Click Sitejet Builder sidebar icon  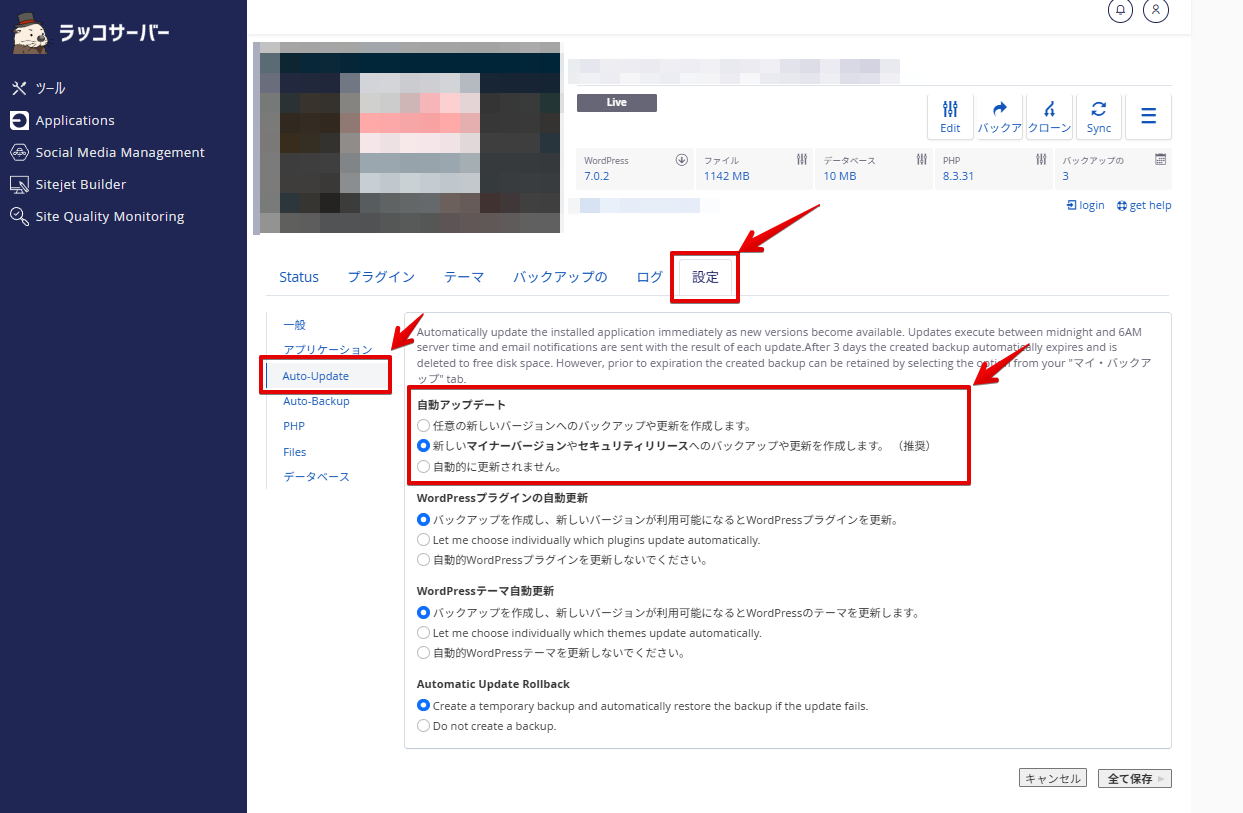19,184
